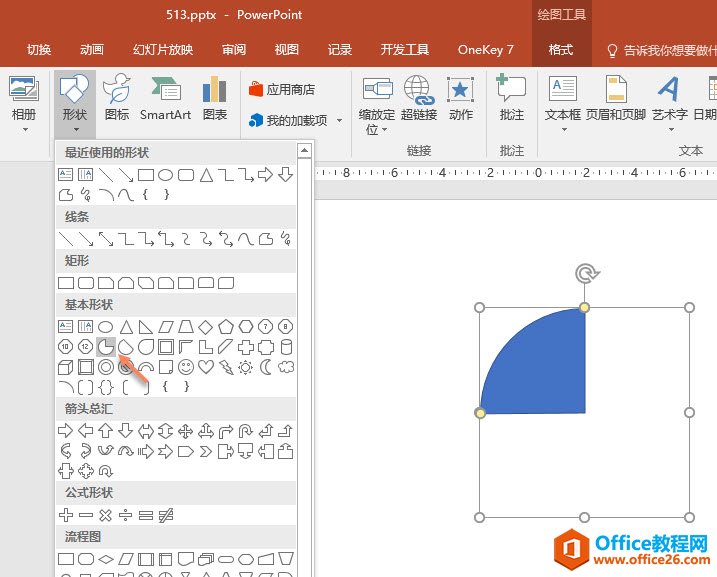
Task: Select the Right Arrow block arrow
Action: [x=66, y=431]
